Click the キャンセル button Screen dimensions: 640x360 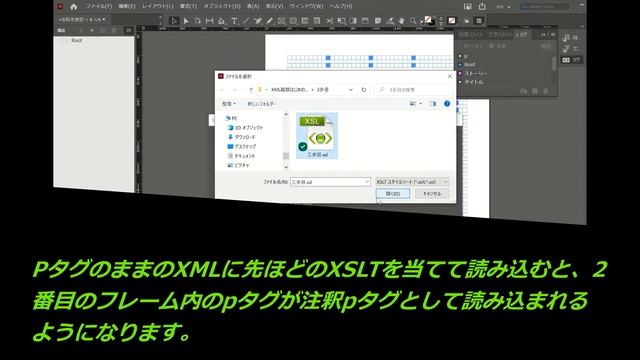pyautogui.click(x=432, y=193)
